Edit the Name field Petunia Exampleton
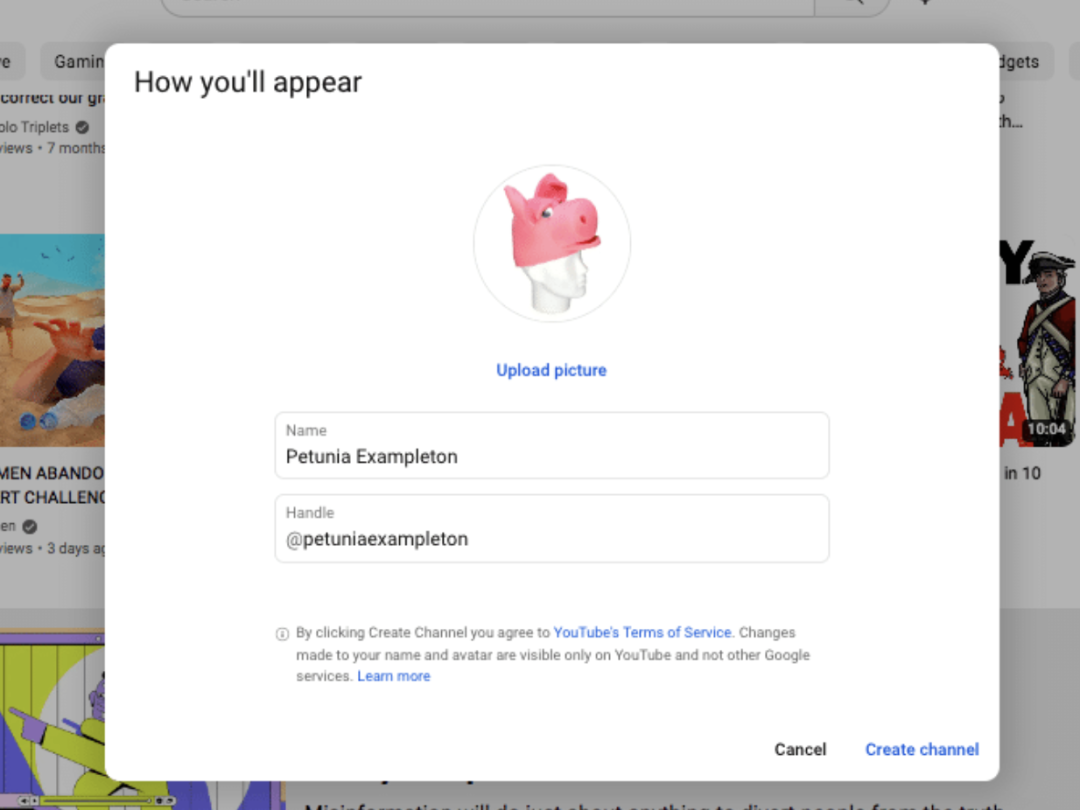This screenshot has width=1080, height=810. pos(552,445)
